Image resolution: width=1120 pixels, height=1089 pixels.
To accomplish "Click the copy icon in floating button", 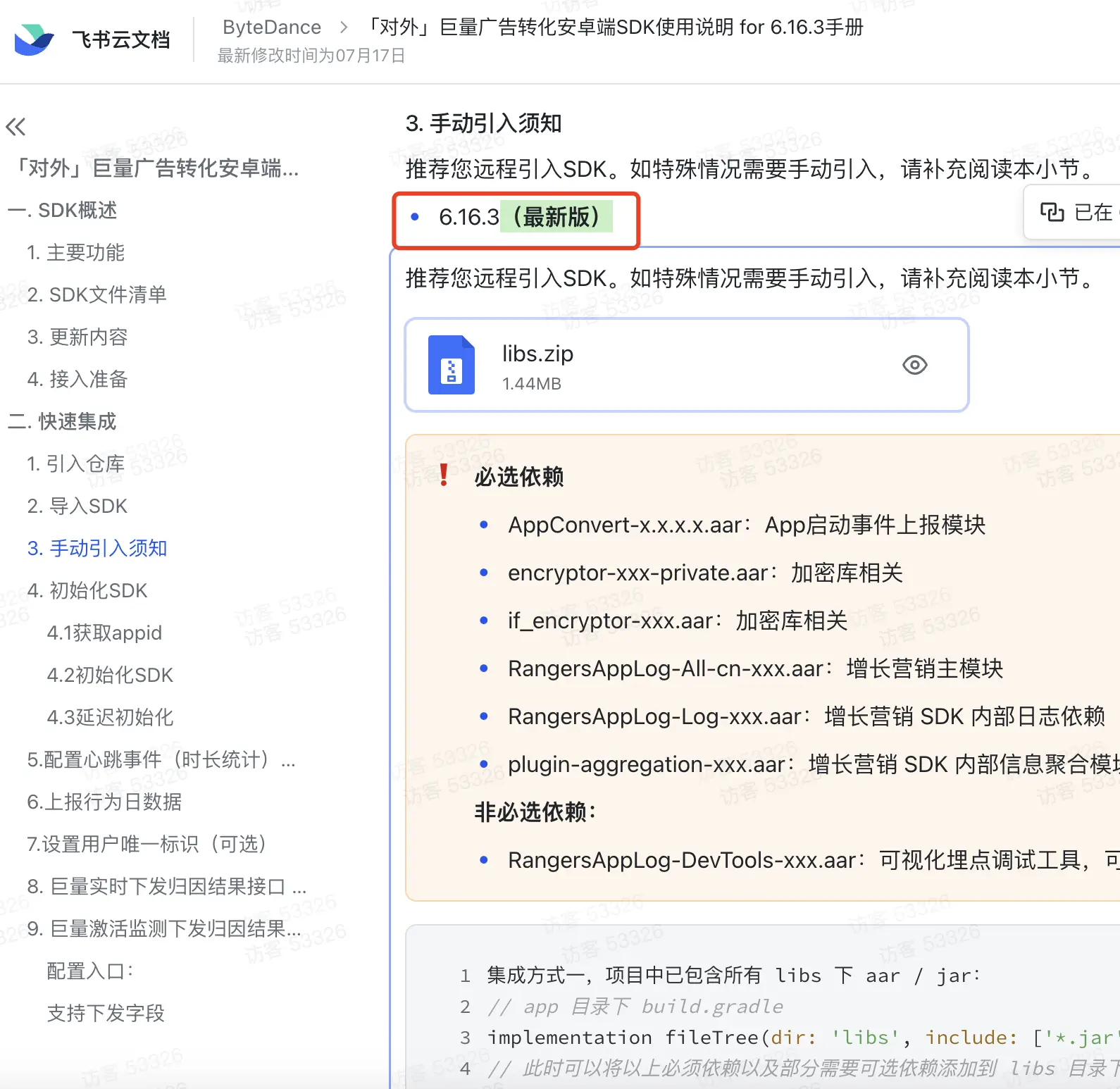I will 1052,211.
